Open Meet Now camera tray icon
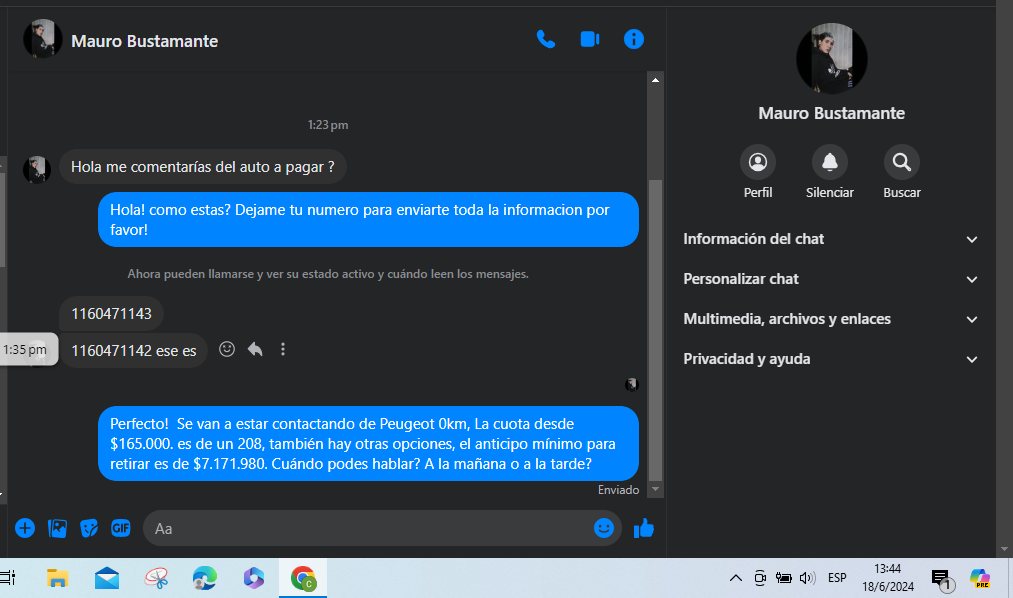Viewport: 1013px width, 598px height. pos(760,578)
